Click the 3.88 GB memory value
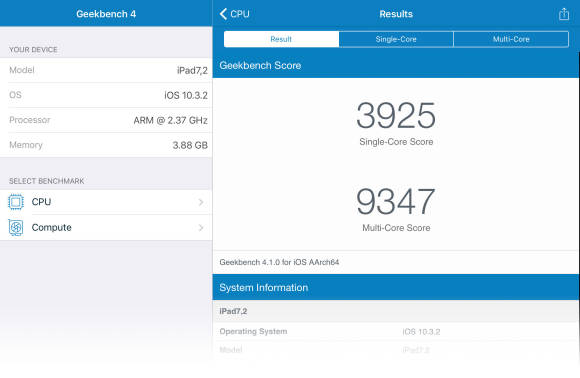The width and height of the screenshot is (580, 378). pos(190,145)
